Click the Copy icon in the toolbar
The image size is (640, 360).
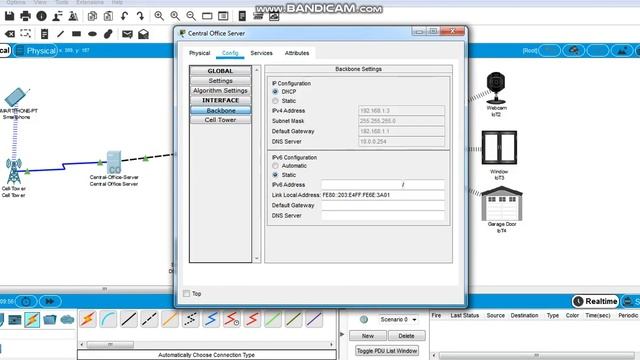pyautogui.click(x=92, y=16)
